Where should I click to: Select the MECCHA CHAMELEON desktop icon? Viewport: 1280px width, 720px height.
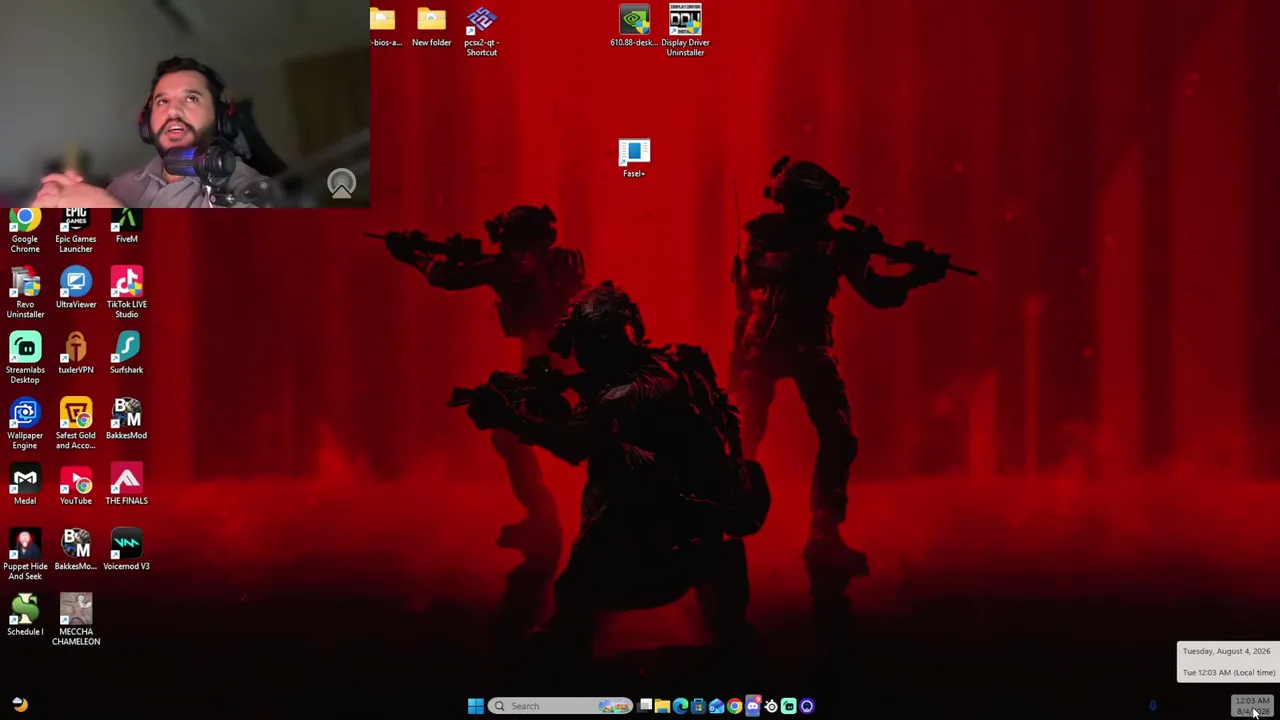[x=76, y=620]
